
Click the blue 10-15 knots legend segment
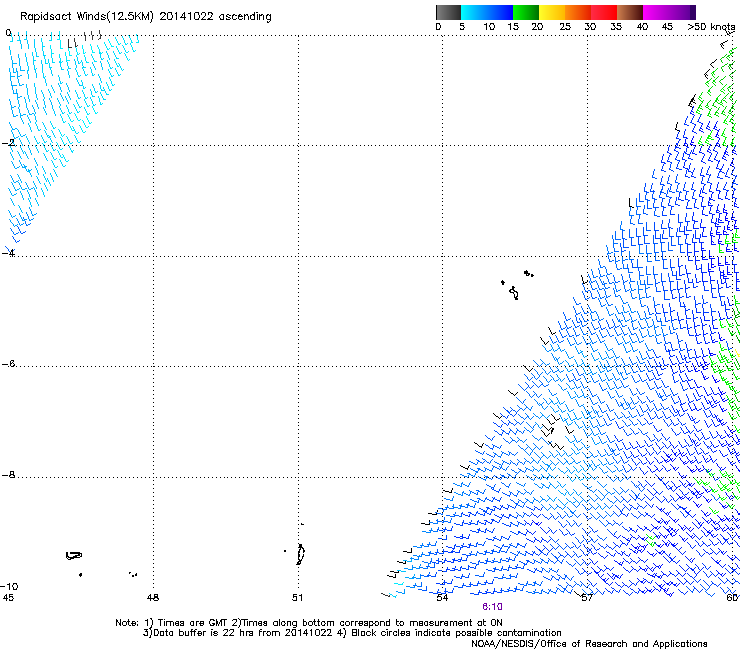(500, 12)
